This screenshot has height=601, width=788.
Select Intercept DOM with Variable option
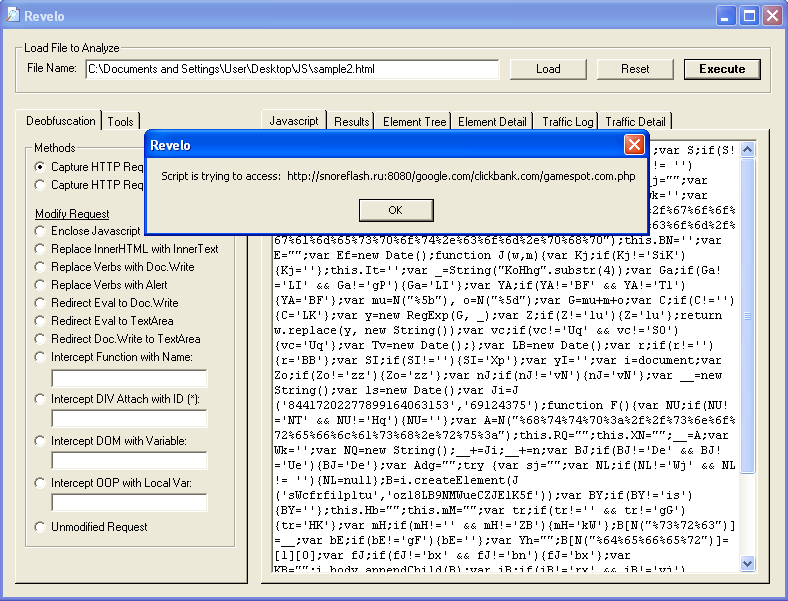coord(40,441)
